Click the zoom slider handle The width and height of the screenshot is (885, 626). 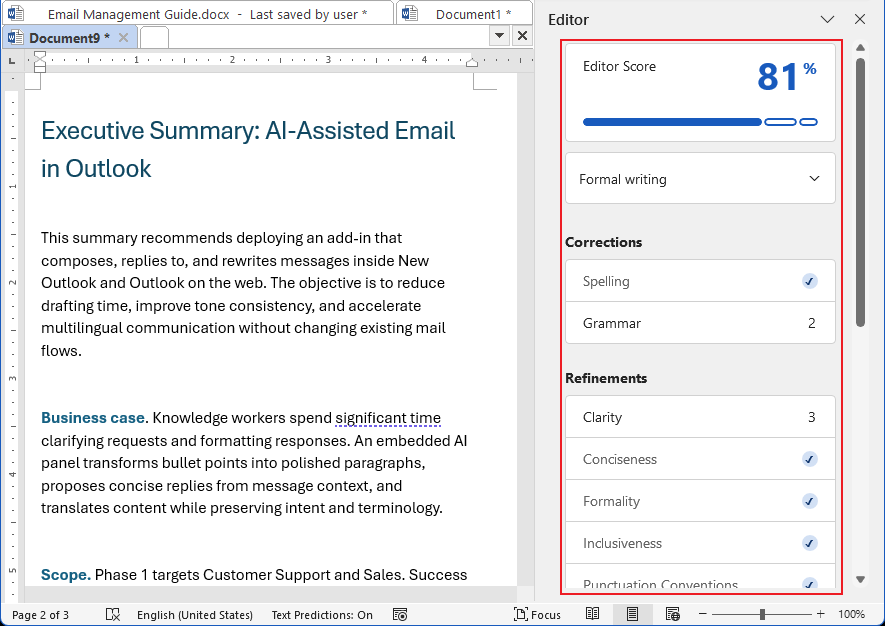click(762, 614)
